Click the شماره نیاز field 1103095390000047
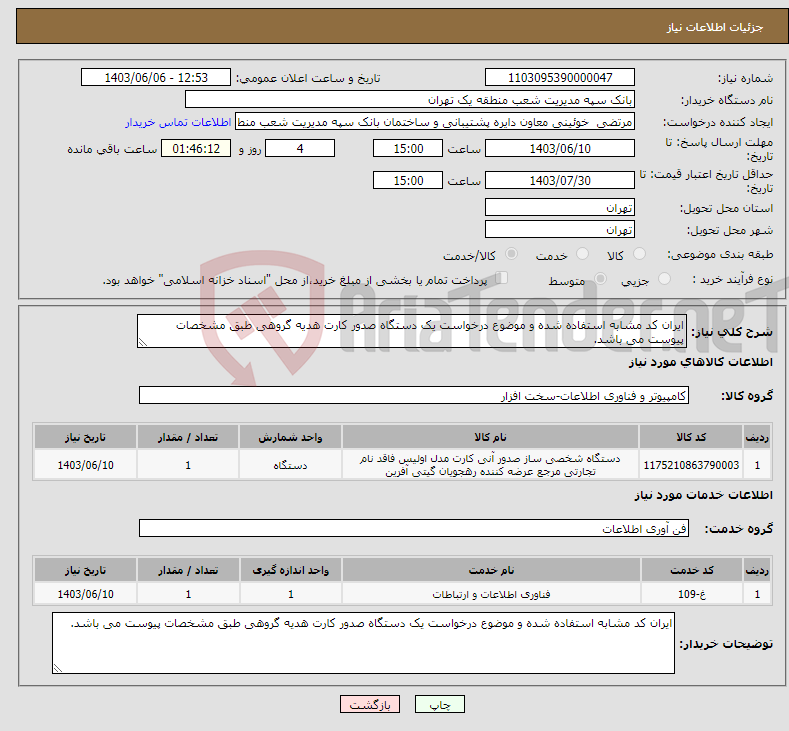The height and width of the screenshot is (731, 789). (x=560, y=77)
